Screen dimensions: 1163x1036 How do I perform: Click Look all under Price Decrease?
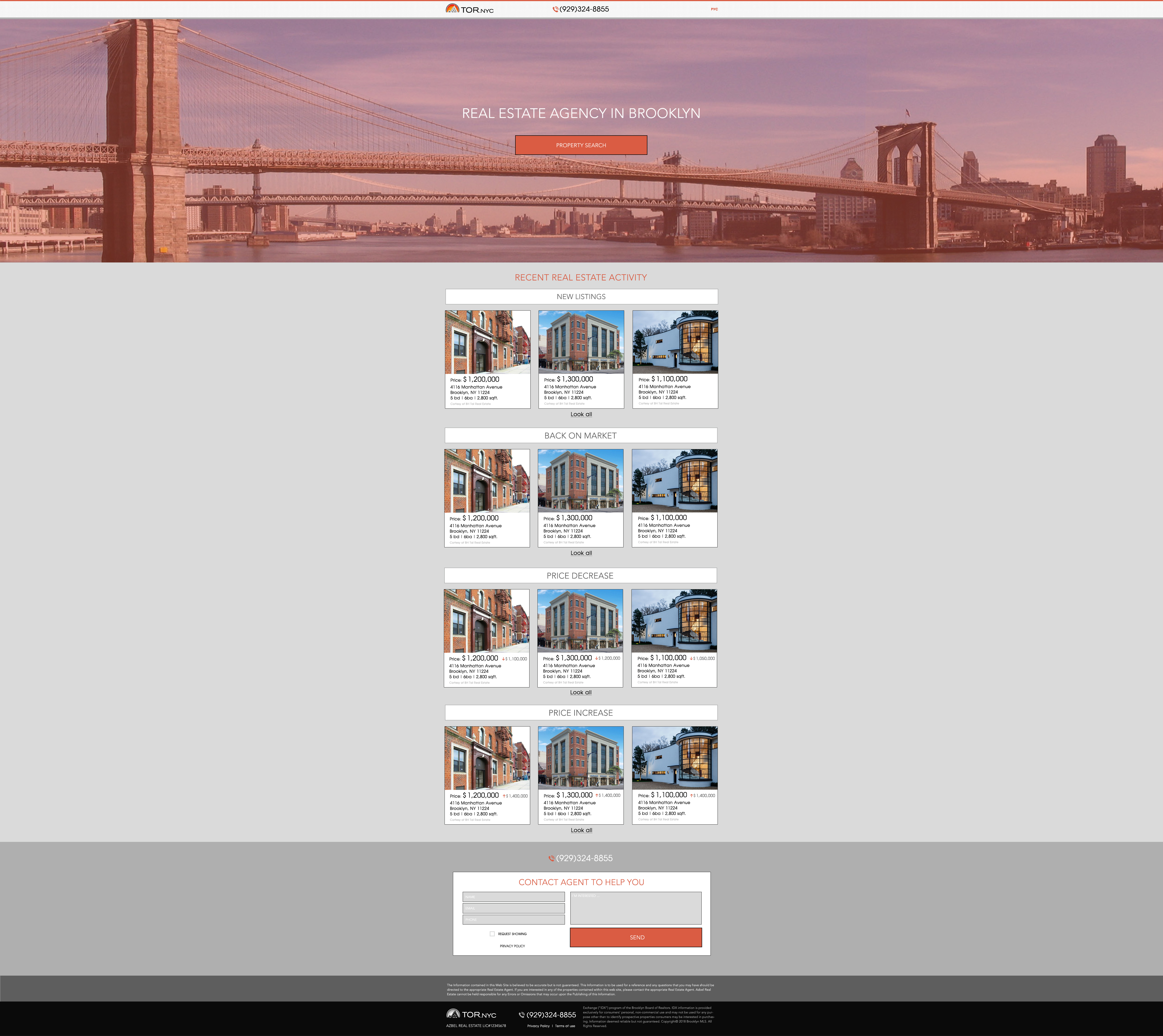(x=581, y=692)
